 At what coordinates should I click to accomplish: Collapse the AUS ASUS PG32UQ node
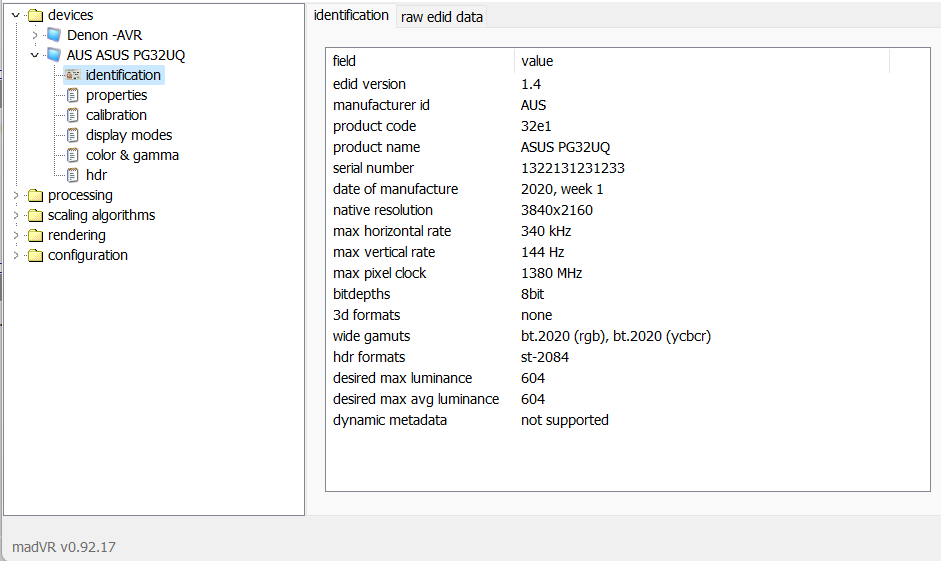(x=35, y=55)
